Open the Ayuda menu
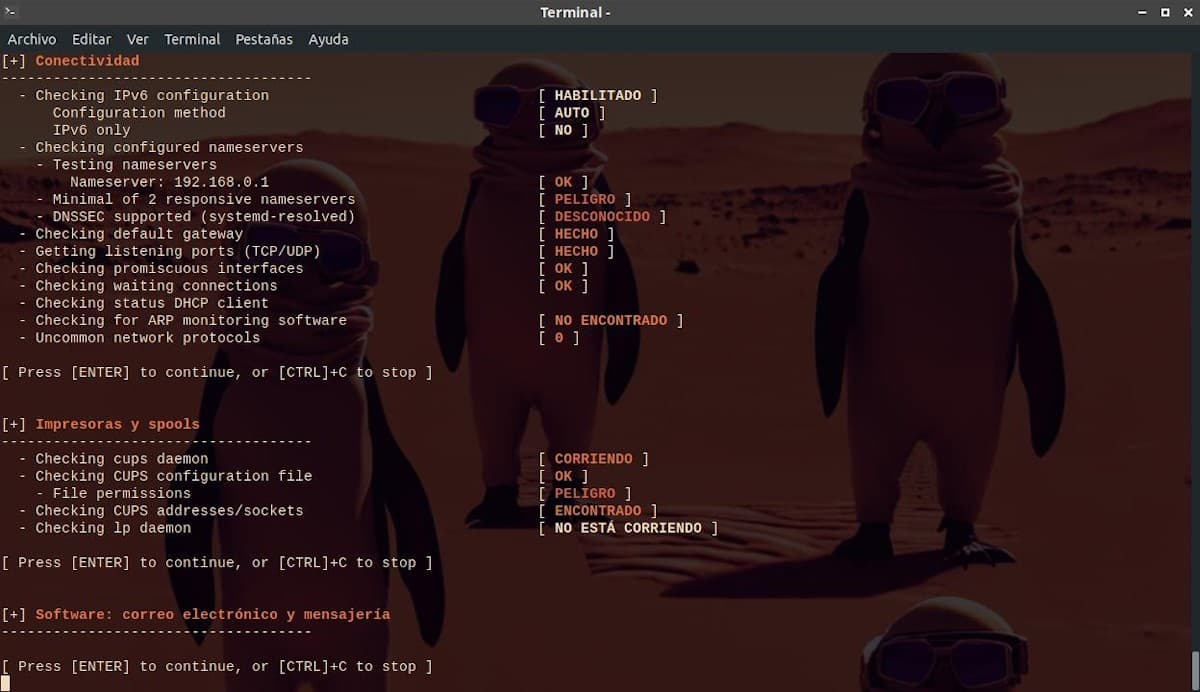1200x692 pixels. coord(328,39)
